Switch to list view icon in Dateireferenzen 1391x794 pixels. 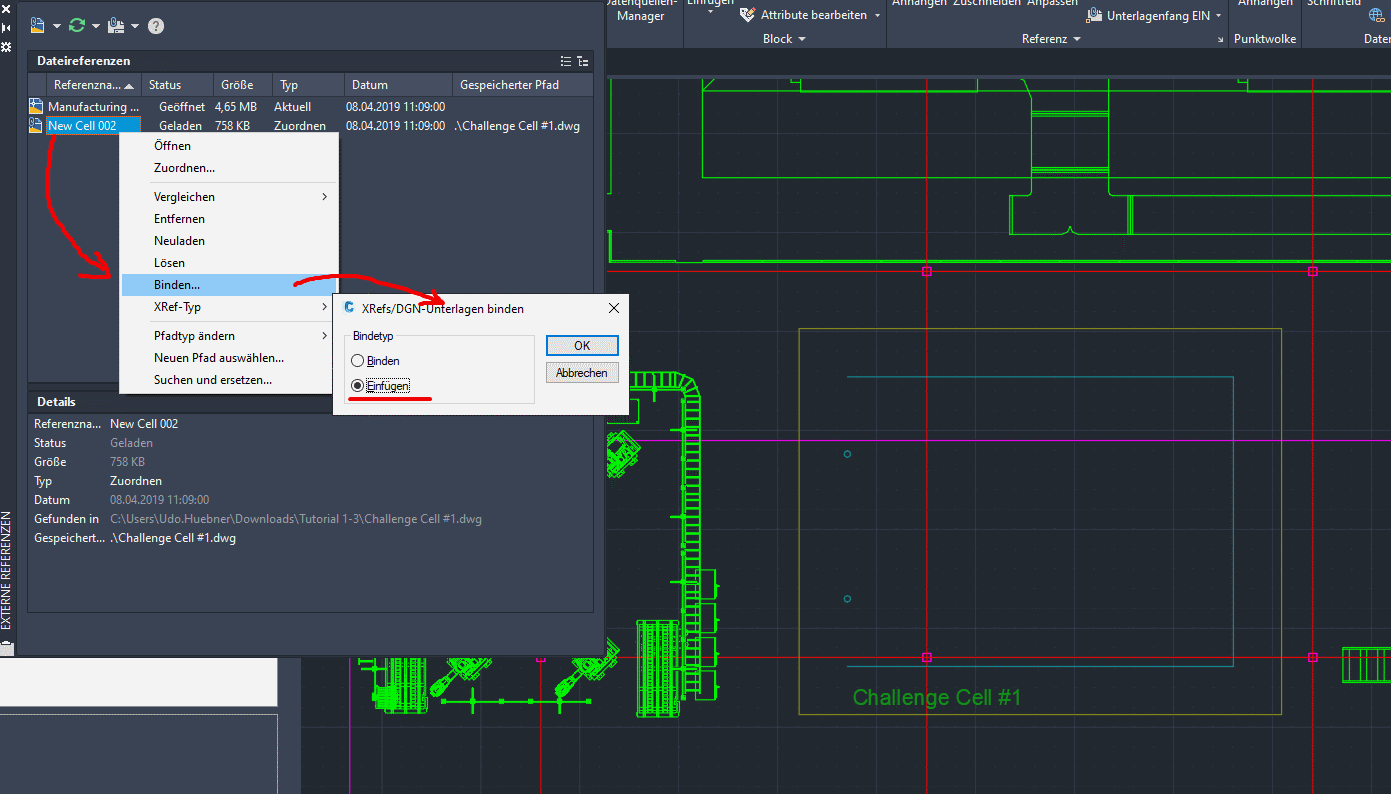(x=566, y=61)
